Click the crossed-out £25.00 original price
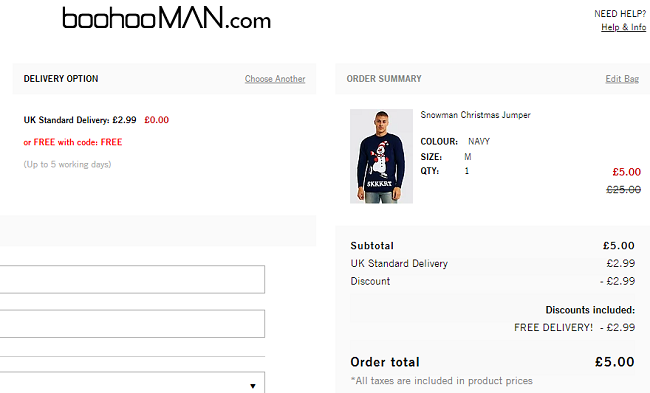The height and width of the screenshot is (393, 650). pos(623,189)
